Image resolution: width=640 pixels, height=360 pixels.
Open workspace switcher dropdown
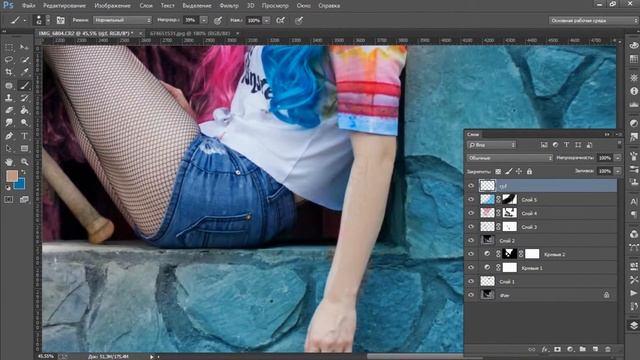click(x=593, y=20)
